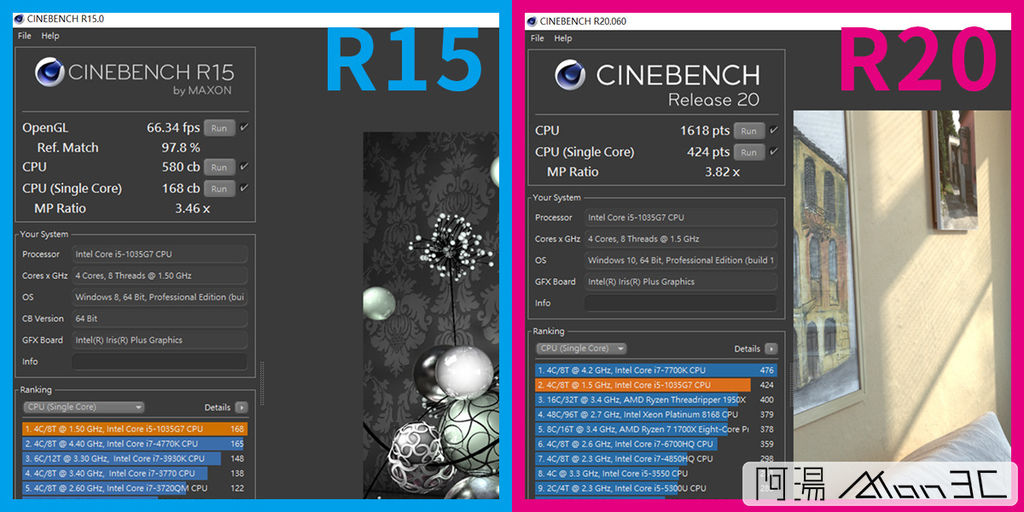Click R15 Cores x GHz field
Image resolution: width=1024 pixels, height=512 pixels.
(x=160, y=276)
